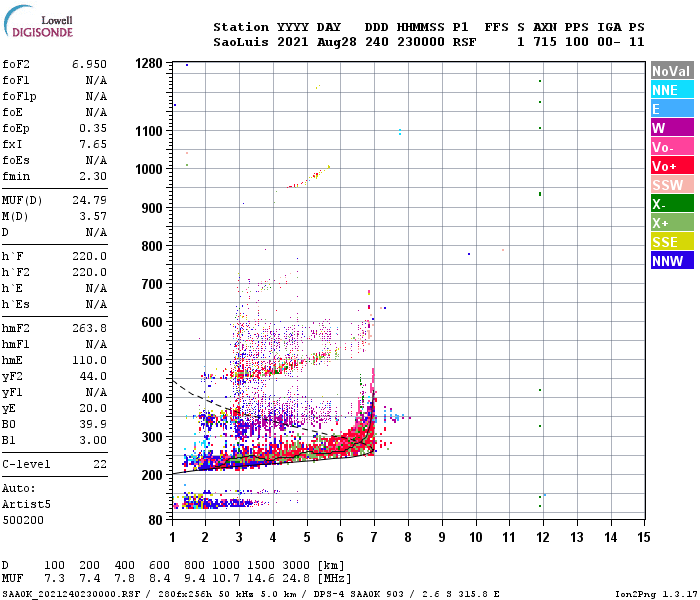Click the RSF P1 header value
This screenshot has height=600, width=700.
pos(464,42)
